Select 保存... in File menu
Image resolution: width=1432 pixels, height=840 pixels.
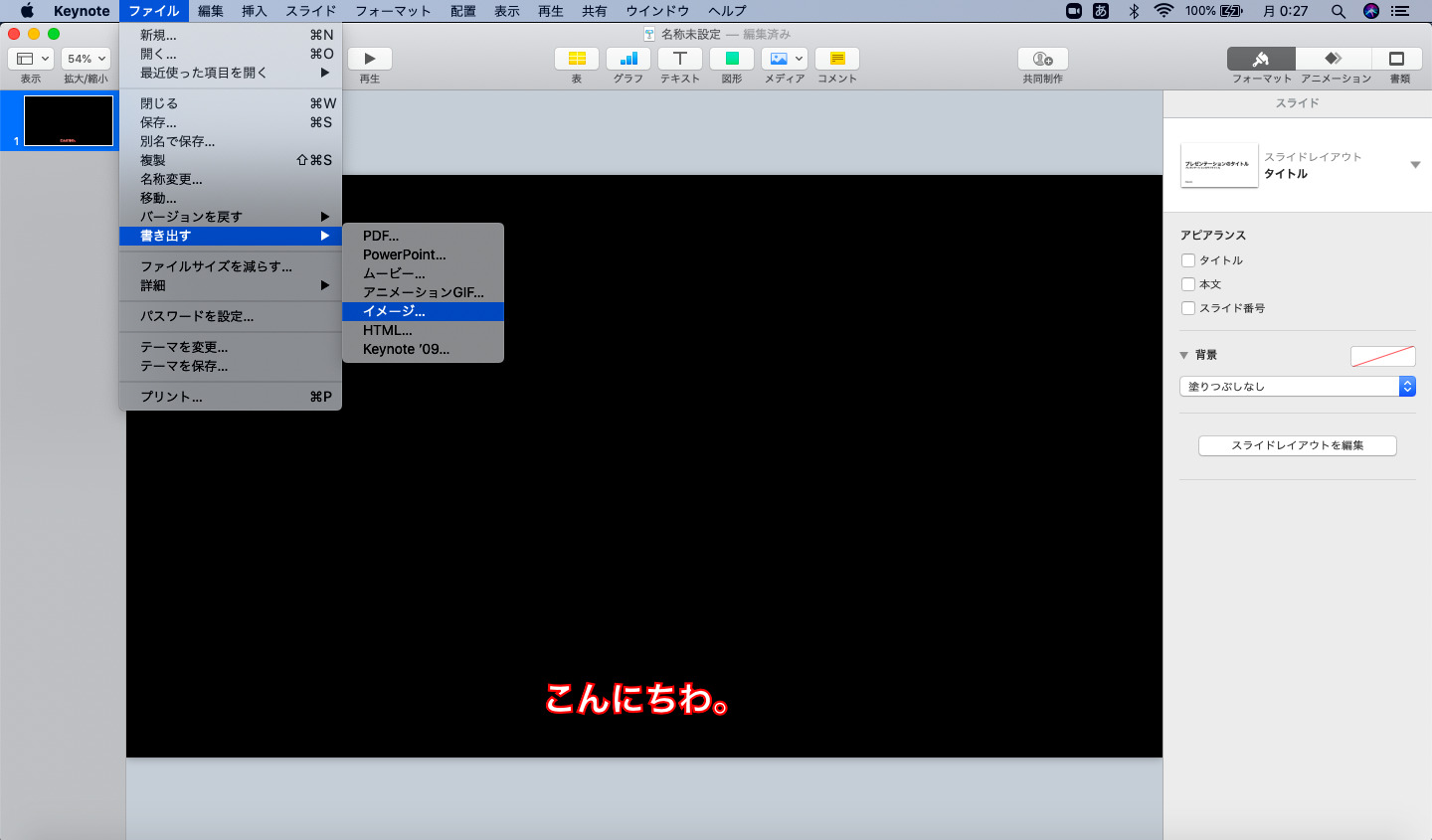(x=231, y=122)
